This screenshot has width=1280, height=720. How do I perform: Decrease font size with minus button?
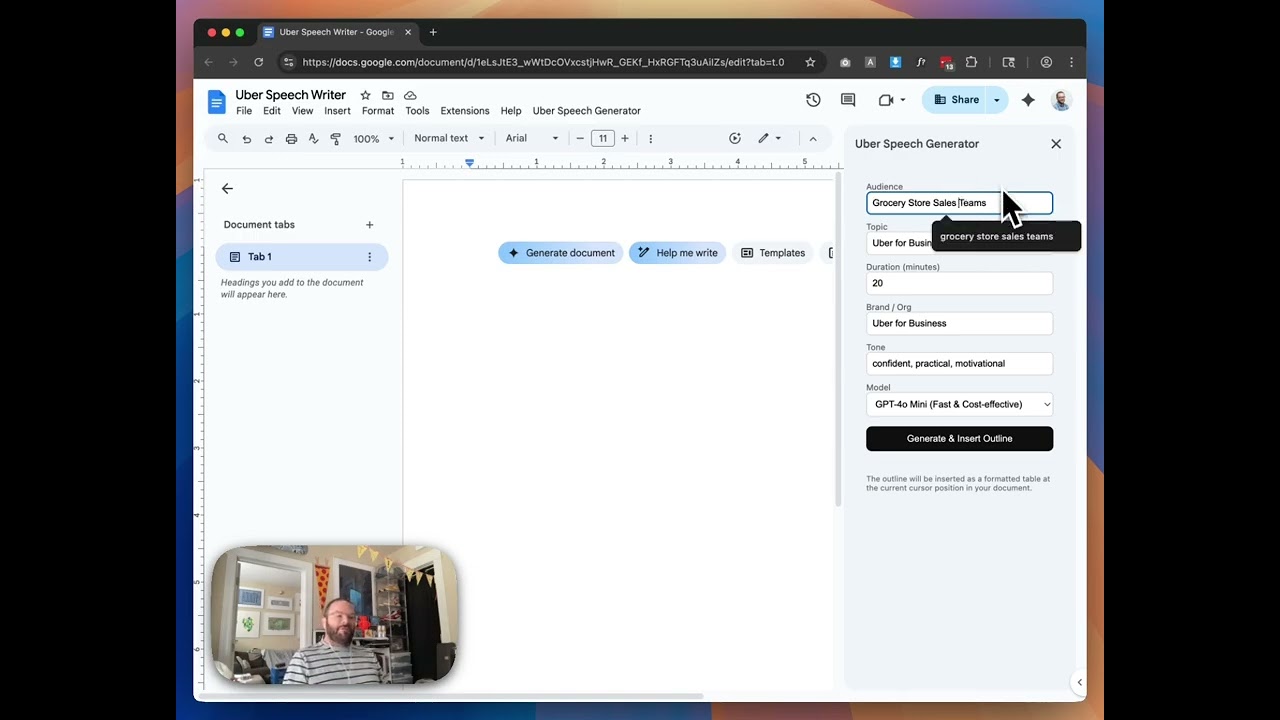pyautogui.click(x=580, y=138)
